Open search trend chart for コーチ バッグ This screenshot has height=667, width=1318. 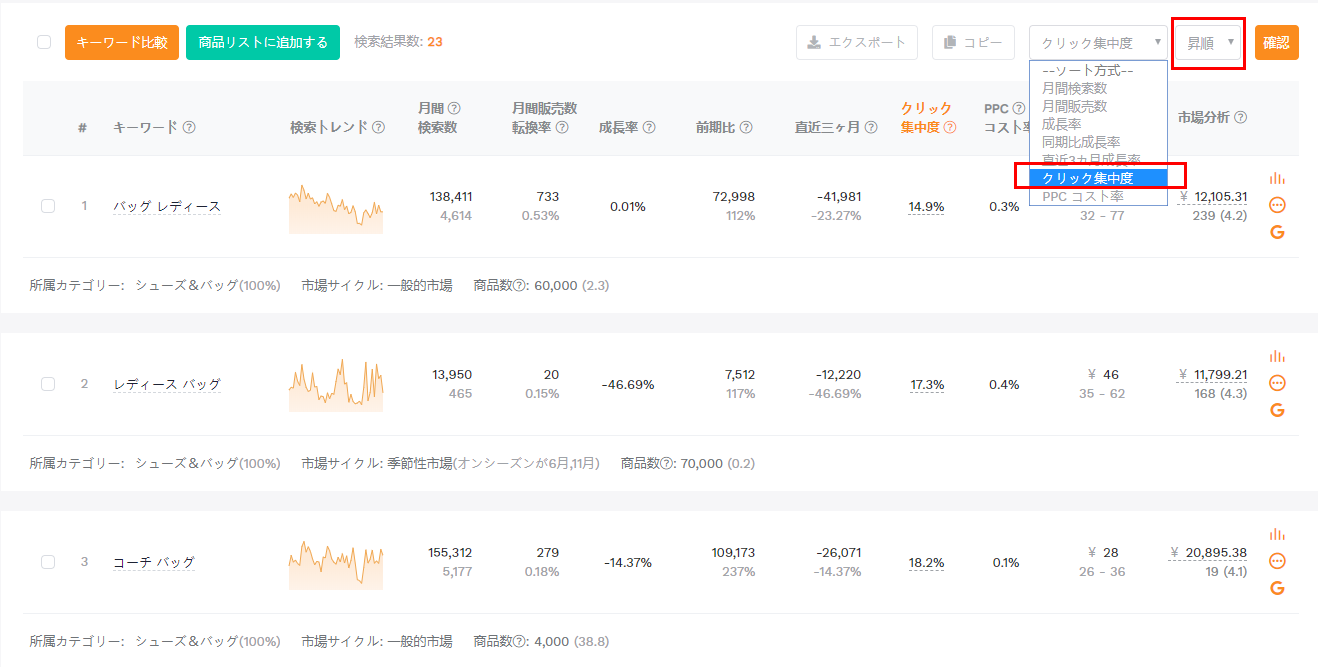coord(336,565)
